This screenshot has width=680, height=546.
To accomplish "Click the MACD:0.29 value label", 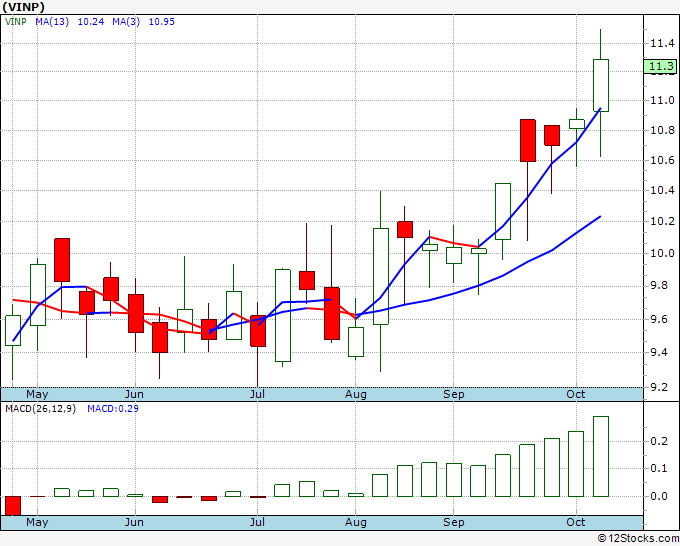I will pyautogui.click(x=113, y=409).
